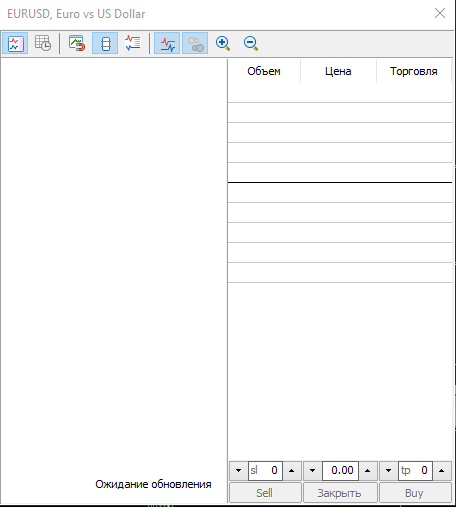456x507 pixels.
Task: Toggle the gray volume circles icon
Action: coord(195,43)
